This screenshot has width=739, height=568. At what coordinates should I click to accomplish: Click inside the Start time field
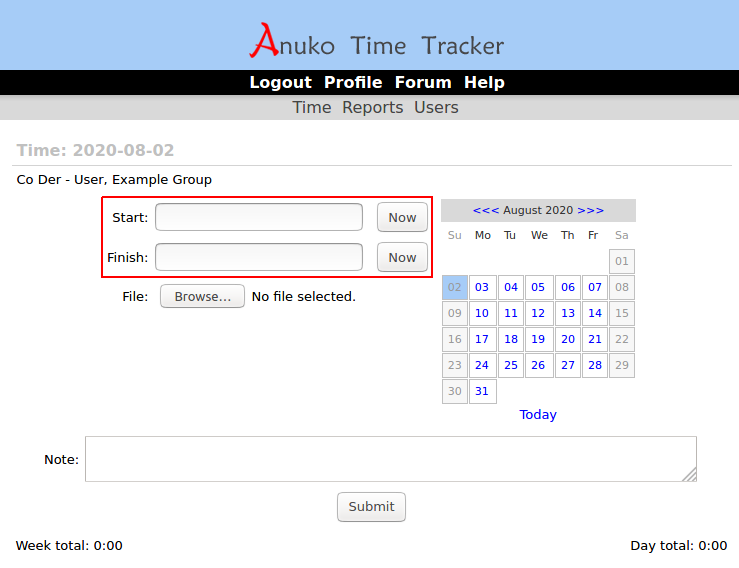pyautogui.click(x=259, y=217)
